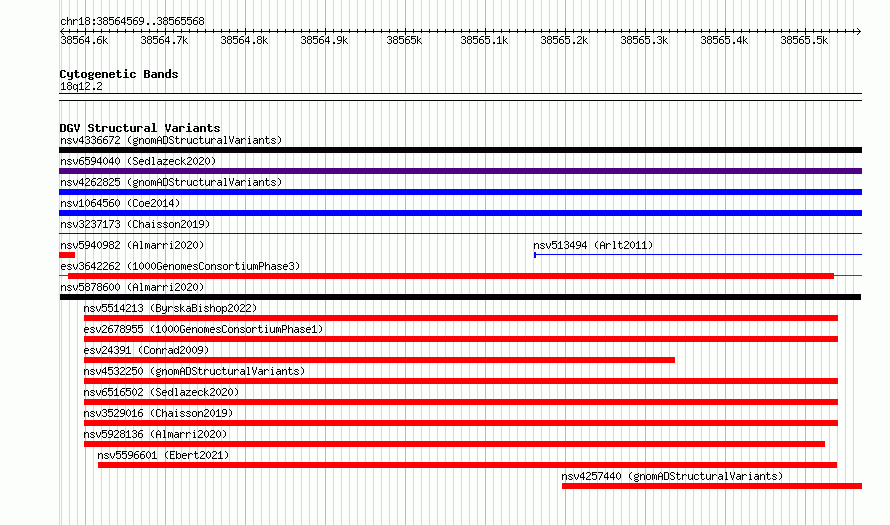Click the purple nsv6594040 variant bar
The width and height of the screenshot is (890, 525).
point(460,171)
